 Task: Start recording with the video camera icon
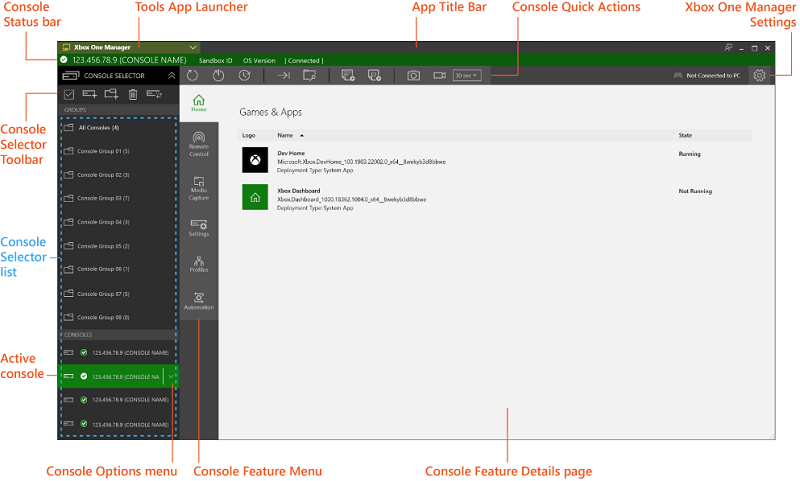[x=439, y=75]
